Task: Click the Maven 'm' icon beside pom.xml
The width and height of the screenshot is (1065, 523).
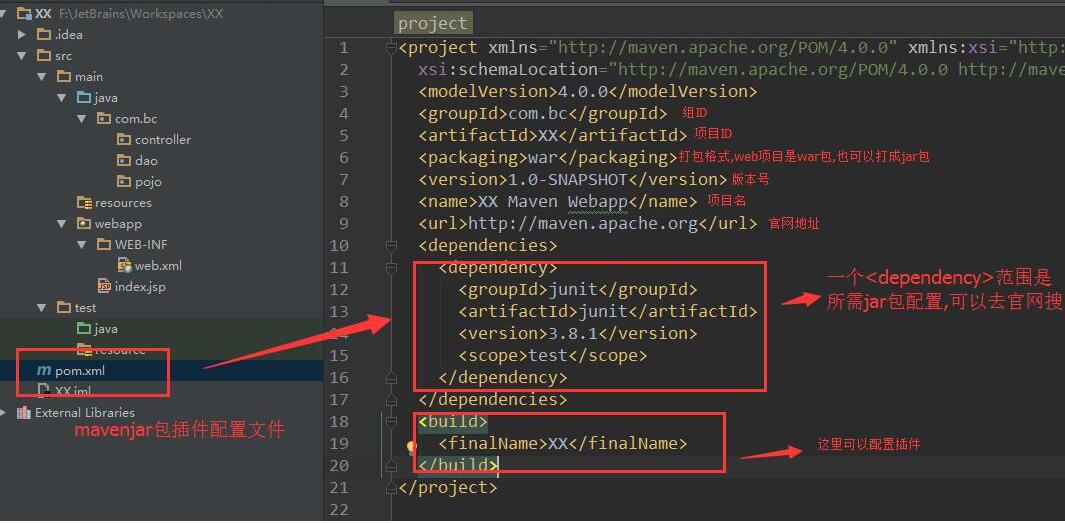Action: (x=43, y=371)
